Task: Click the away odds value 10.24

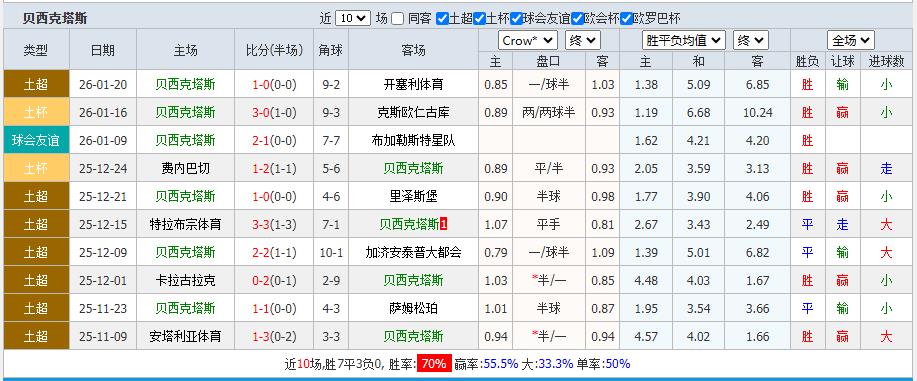Action: [758, 112]
